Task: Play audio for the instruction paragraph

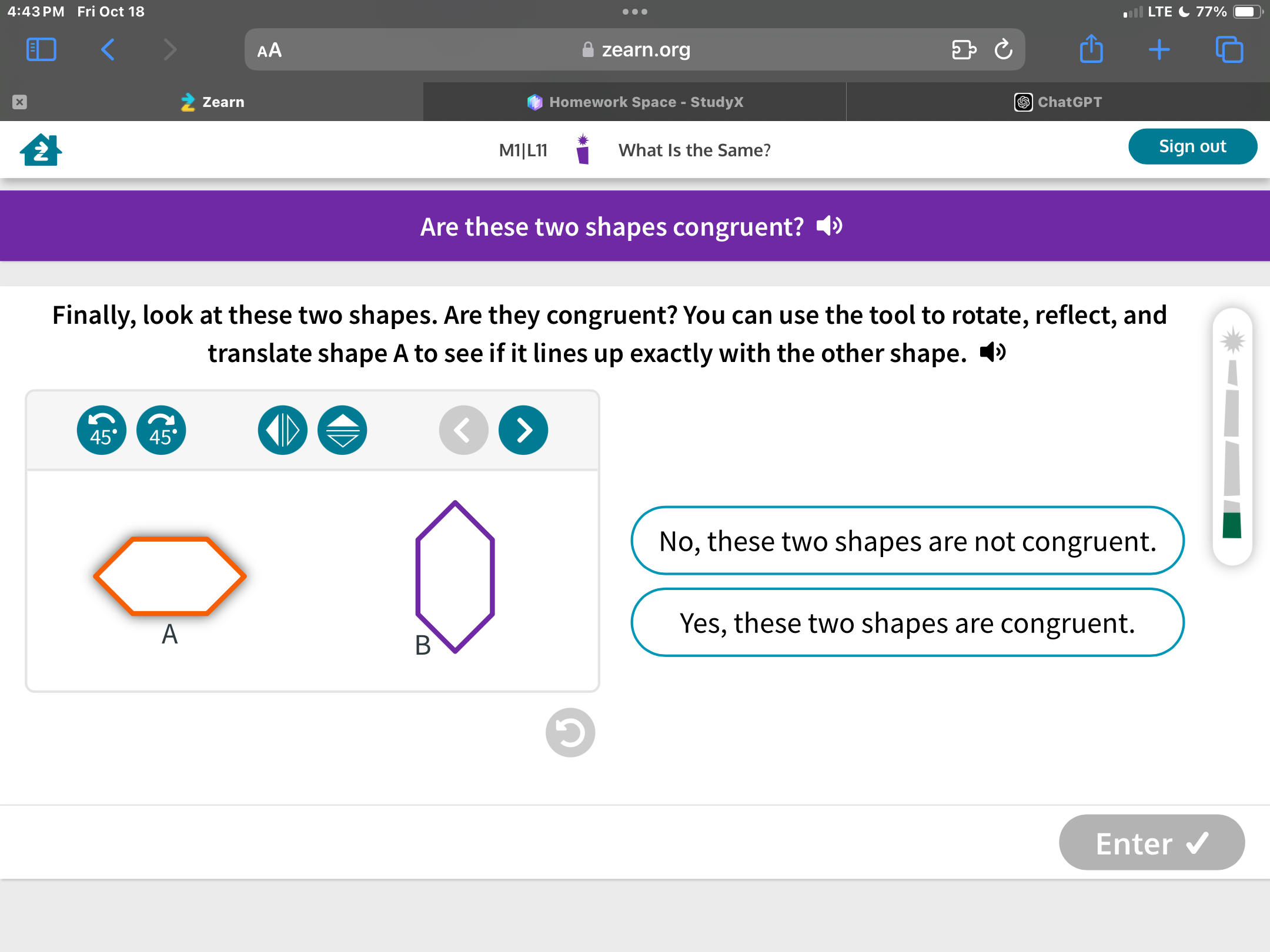Action: coord(993,353)
